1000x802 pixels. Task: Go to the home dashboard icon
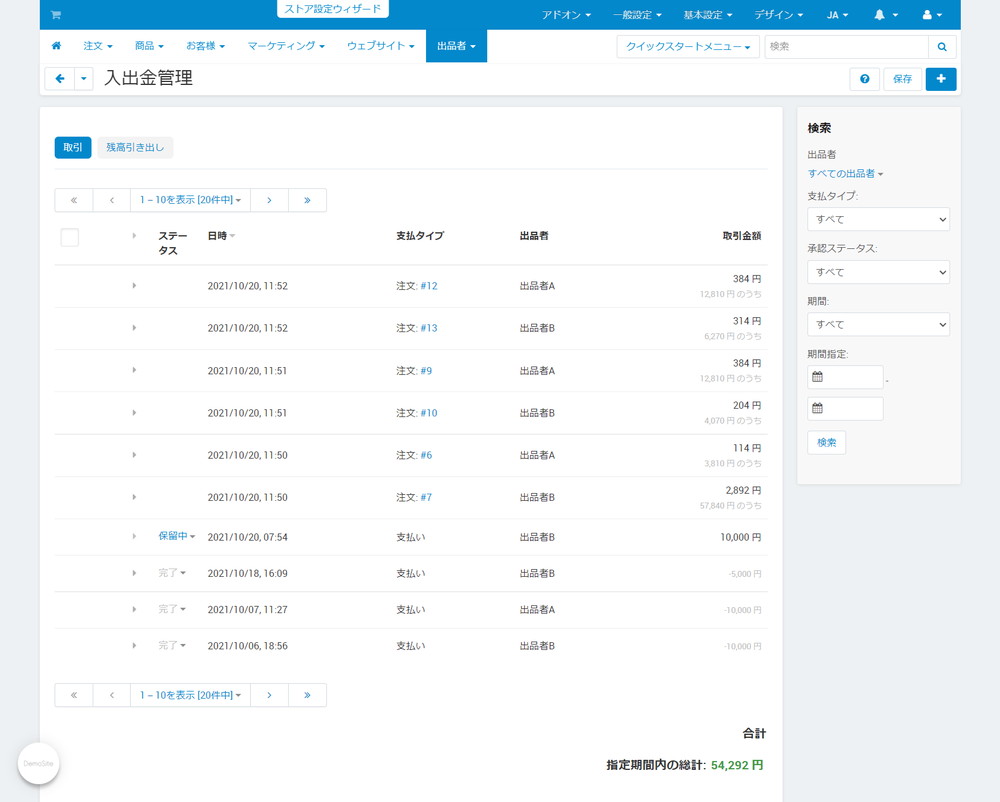point(56,46)
